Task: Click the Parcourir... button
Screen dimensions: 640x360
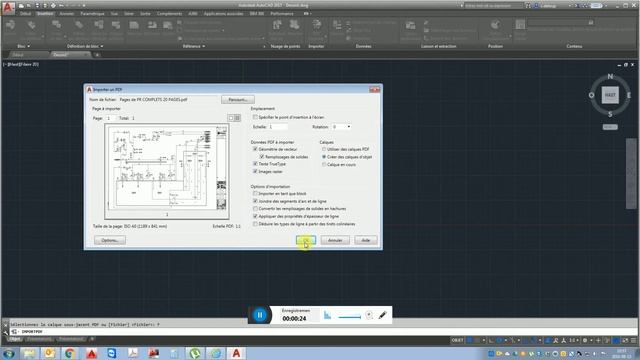Action: pyautogui.click(x=238, y=100)
